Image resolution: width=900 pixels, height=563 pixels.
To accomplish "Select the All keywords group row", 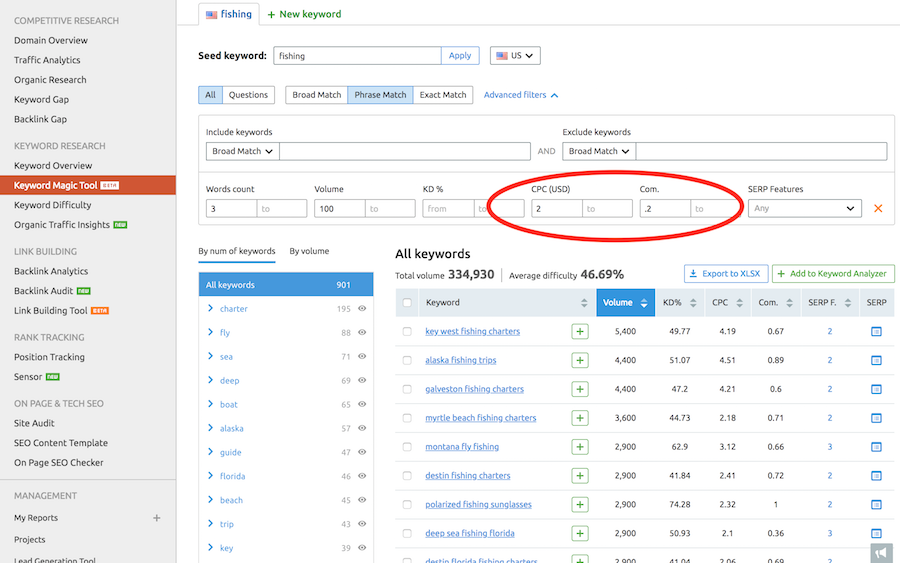I will (286, 285).
